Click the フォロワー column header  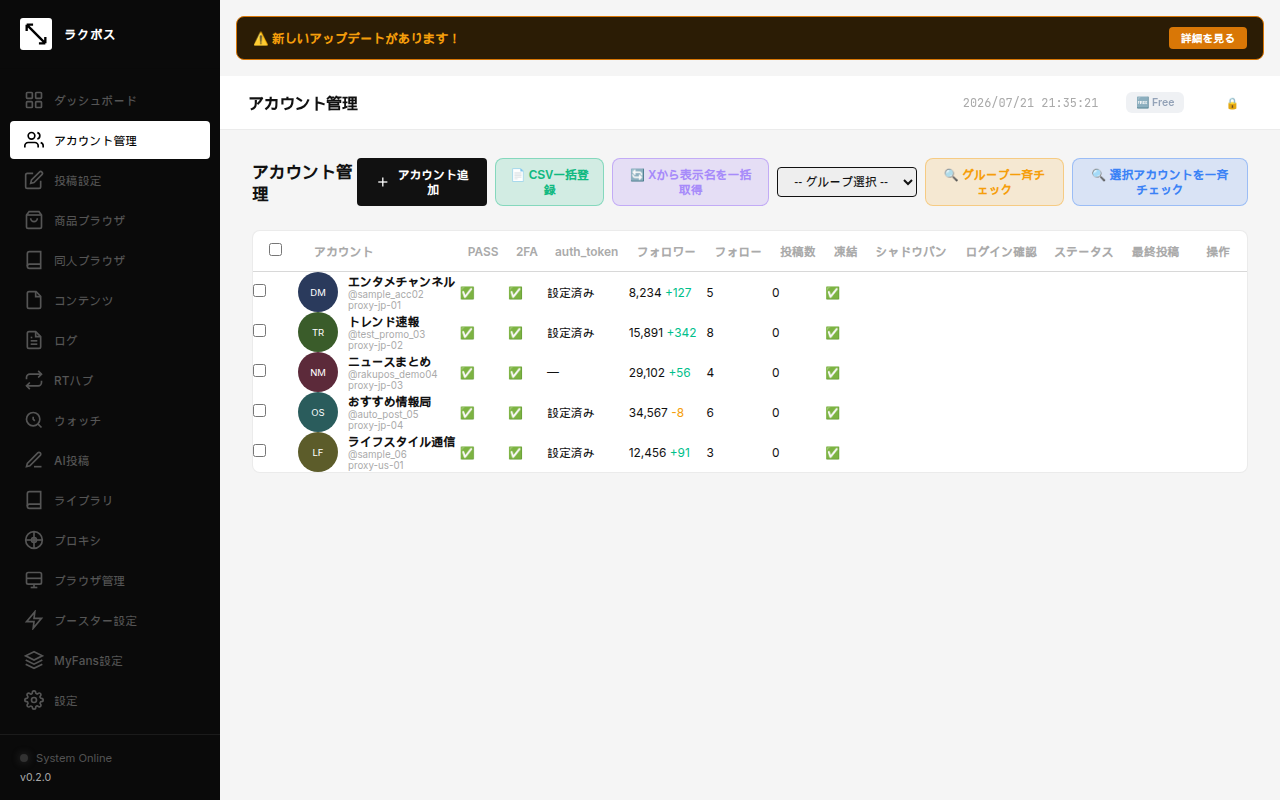coord(666,252)
